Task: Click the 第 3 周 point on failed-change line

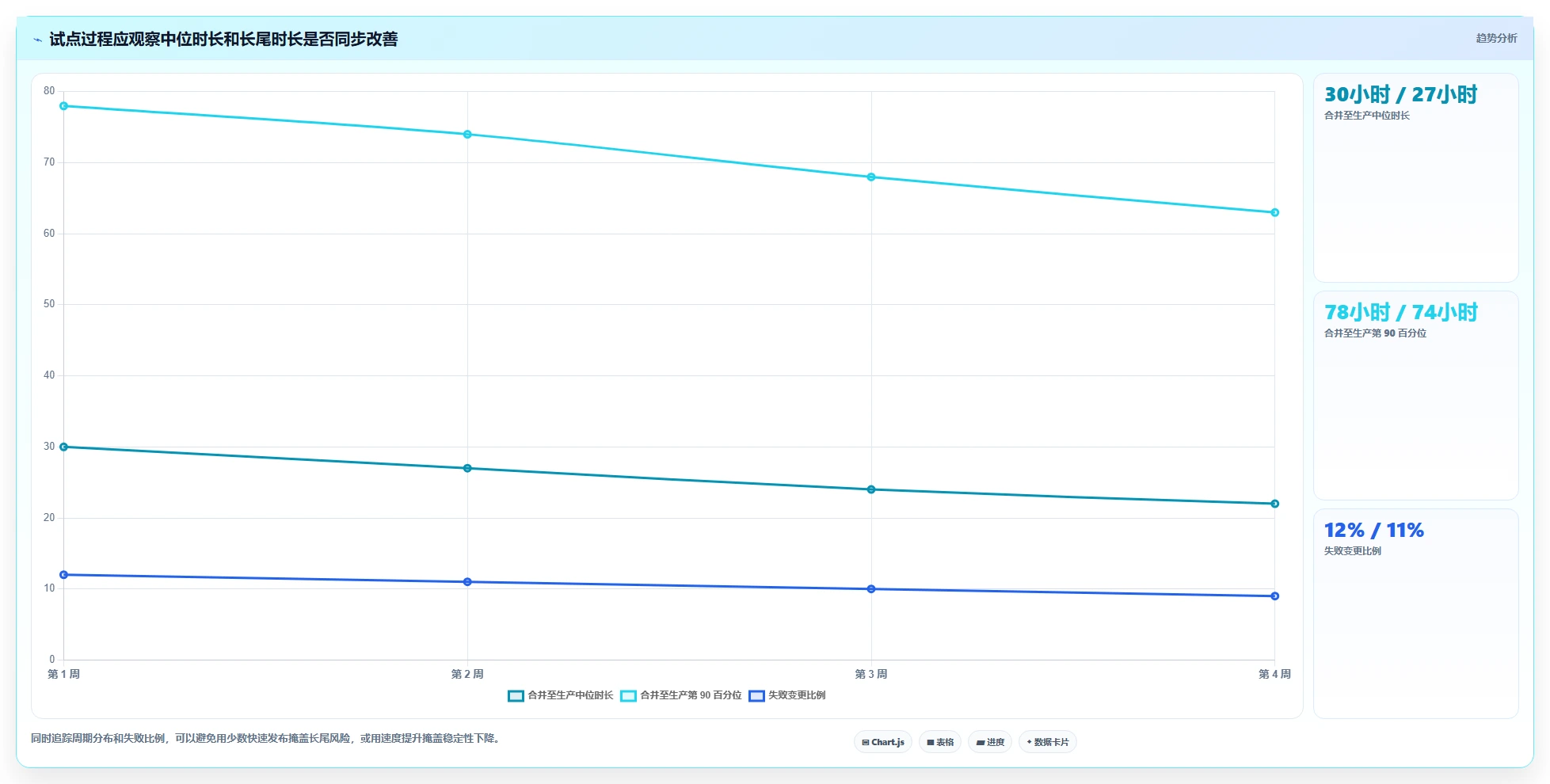Action: pos(871,589)
